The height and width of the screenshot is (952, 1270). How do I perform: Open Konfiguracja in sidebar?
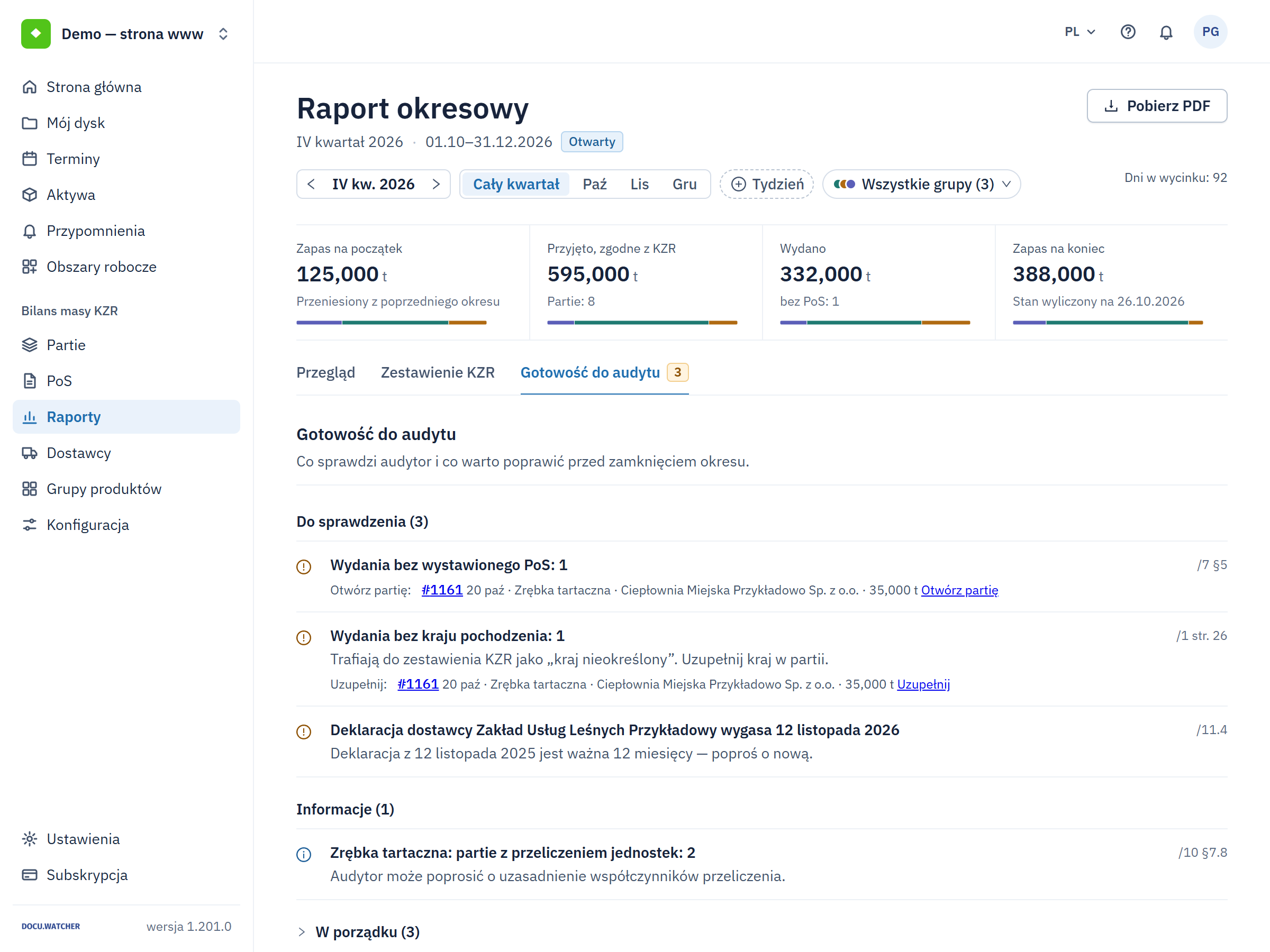tap(126, 525)
